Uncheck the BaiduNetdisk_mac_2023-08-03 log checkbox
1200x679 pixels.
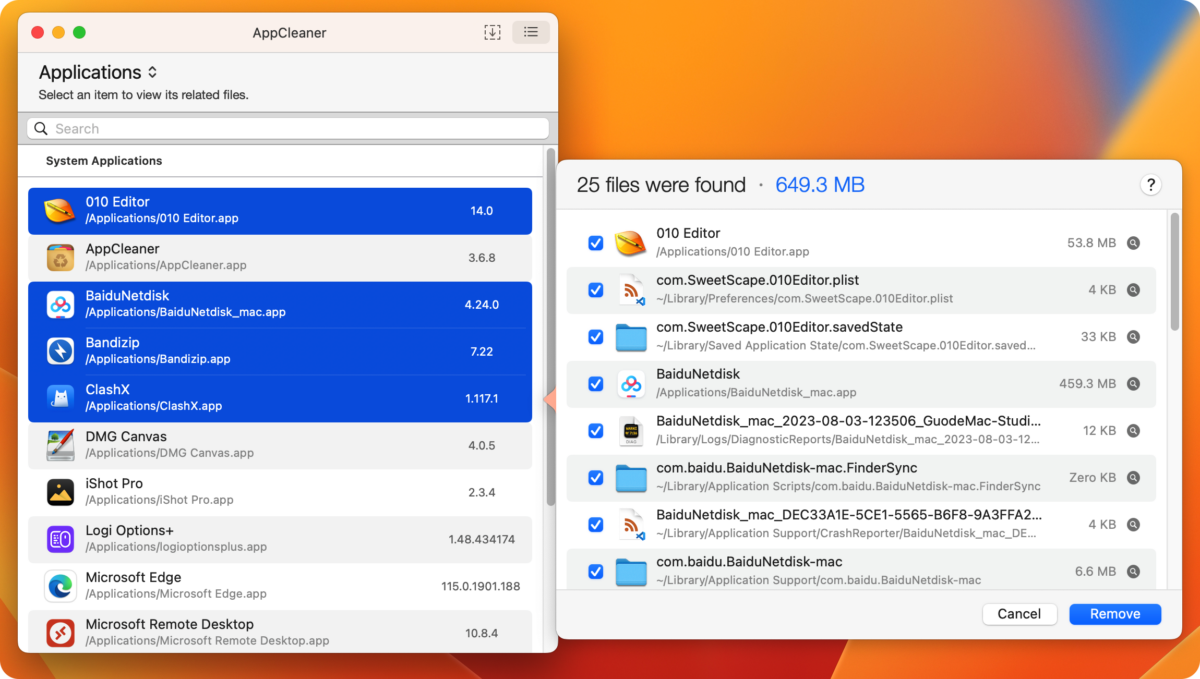[x=596, y=431]
